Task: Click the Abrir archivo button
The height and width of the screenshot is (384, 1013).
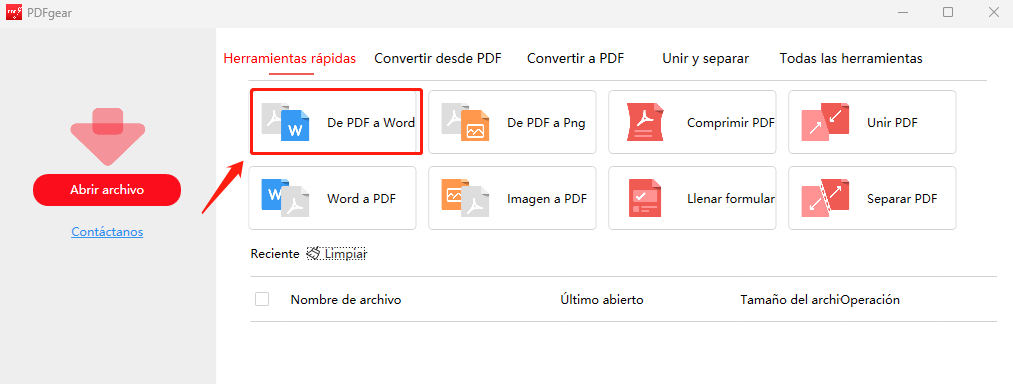Action: 107,190
